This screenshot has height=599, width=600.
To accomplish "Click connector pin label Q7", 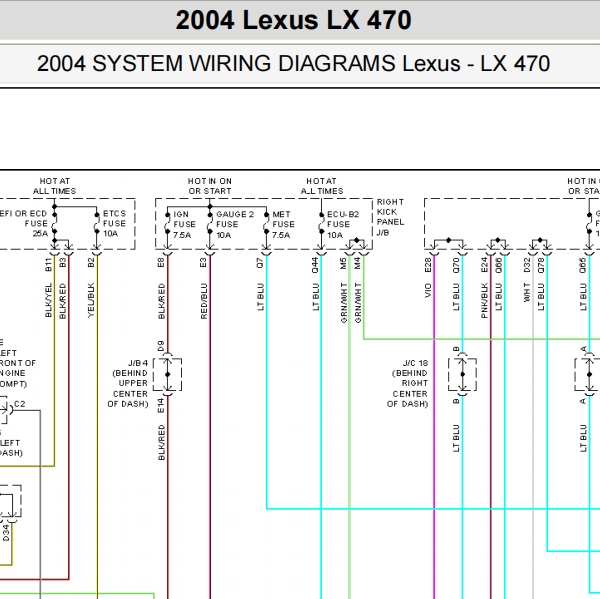I will [x=260, y=263].
